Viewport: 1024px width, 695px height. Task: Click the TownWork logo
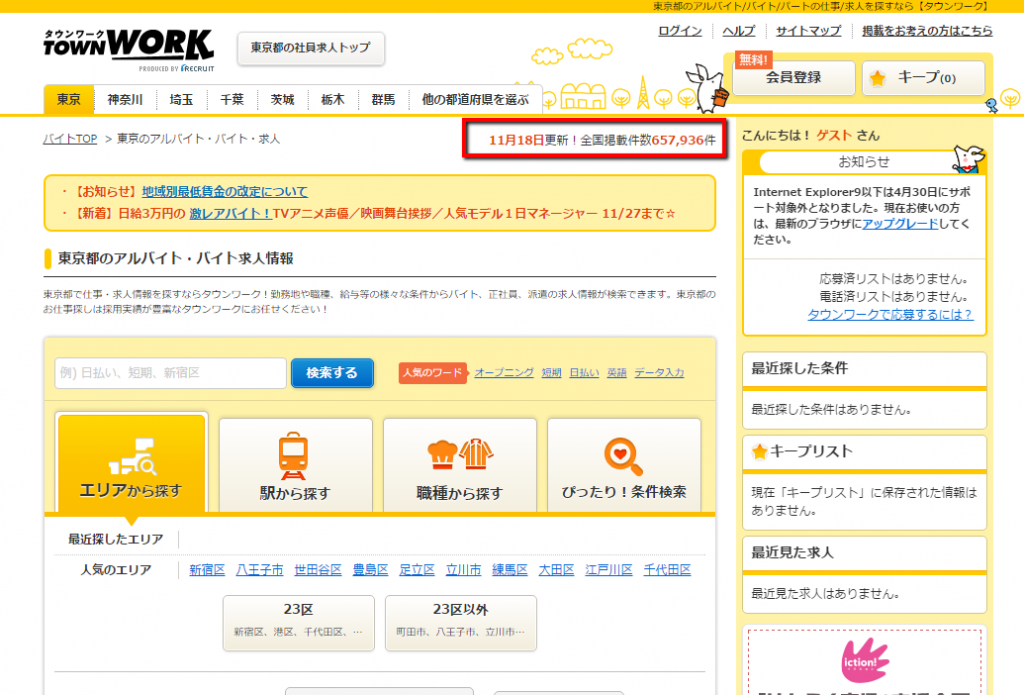coord(129,49)
